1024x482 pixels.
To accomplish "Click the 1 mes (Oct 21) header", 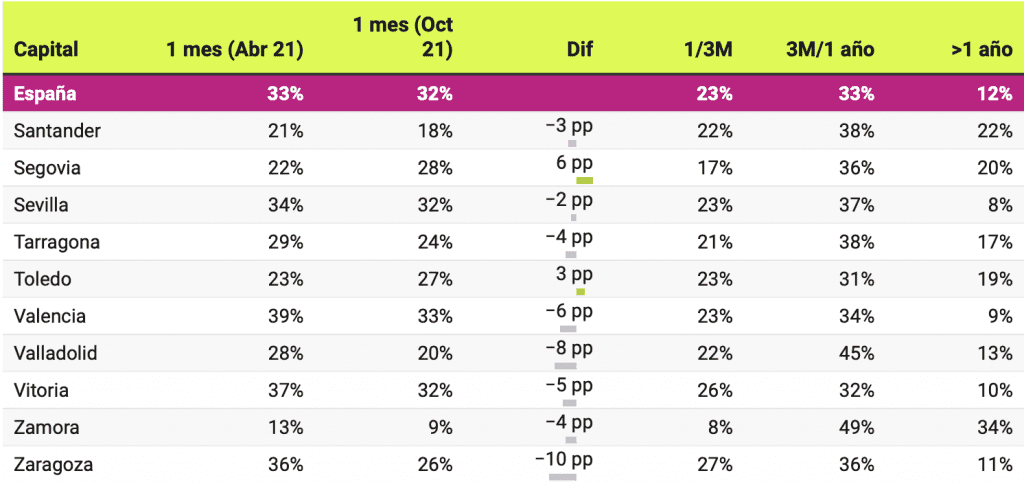I will point(403,36).
